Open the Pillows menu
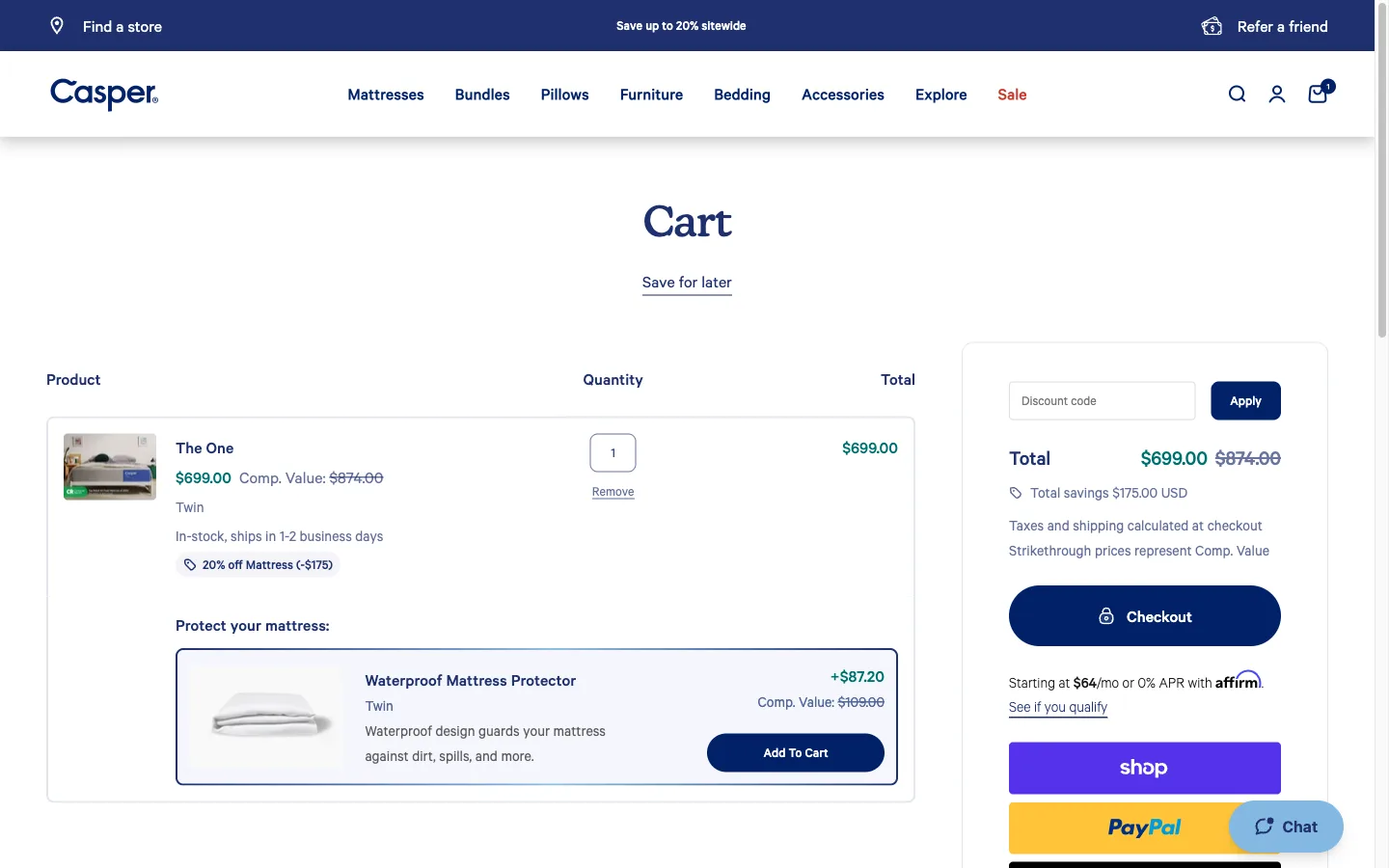Image resolution: width=1389 pixels, height=868 pixels. (564, 95)
